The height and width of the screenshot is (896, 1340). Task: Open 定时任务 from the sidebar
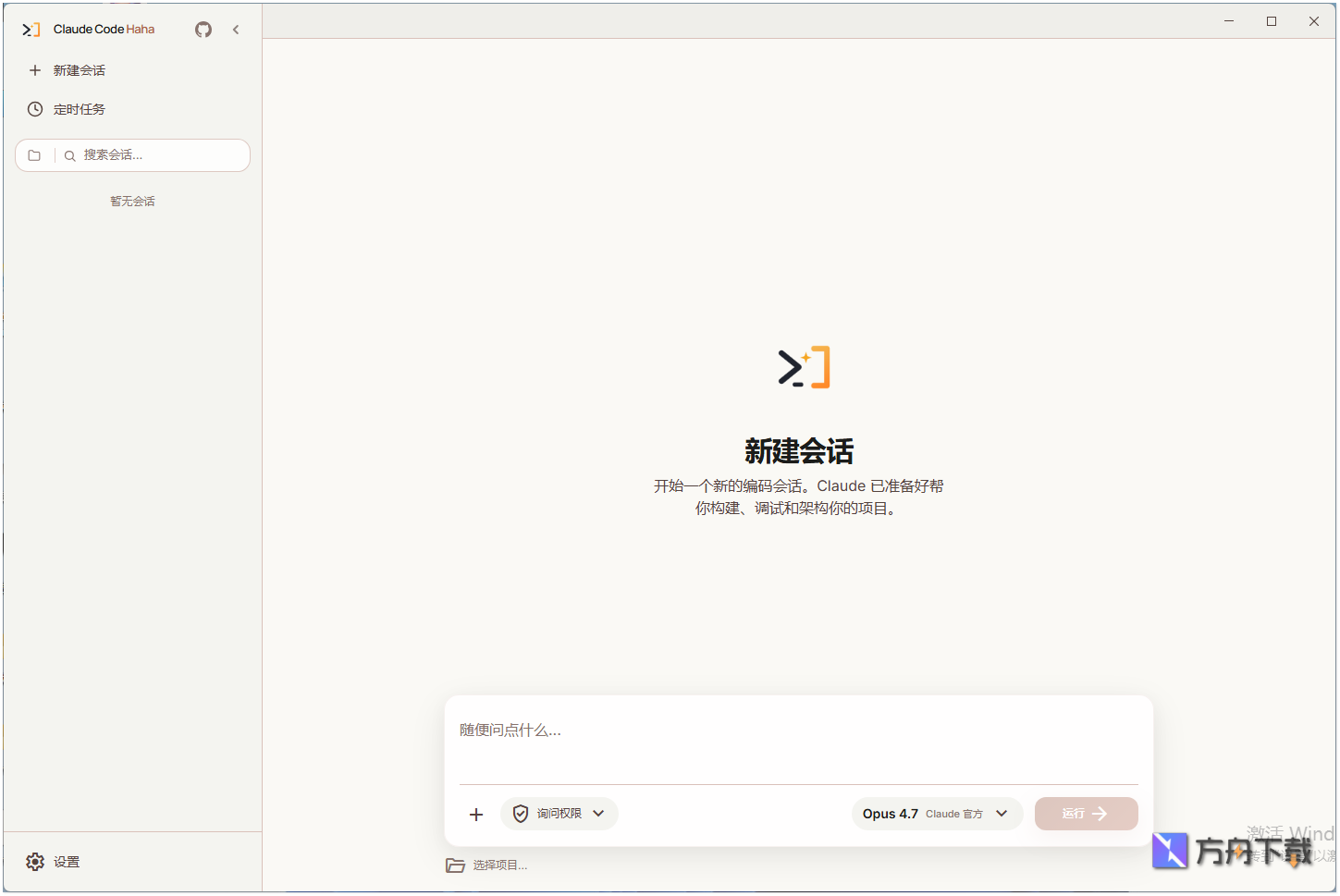pos(80,108)
